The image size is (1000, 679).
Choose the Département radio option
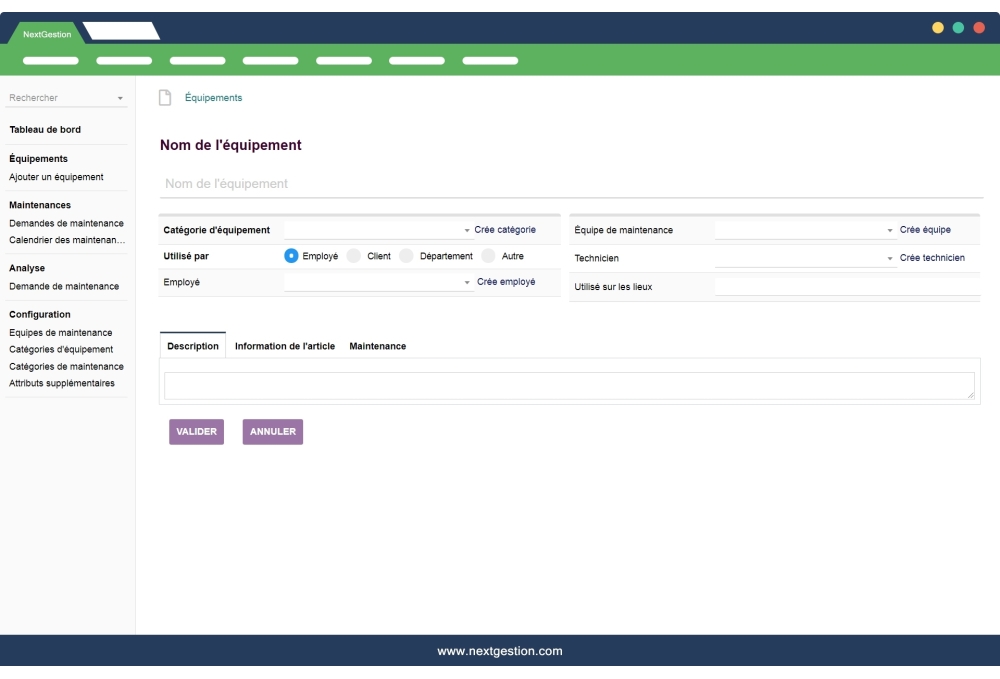(405, 256)
